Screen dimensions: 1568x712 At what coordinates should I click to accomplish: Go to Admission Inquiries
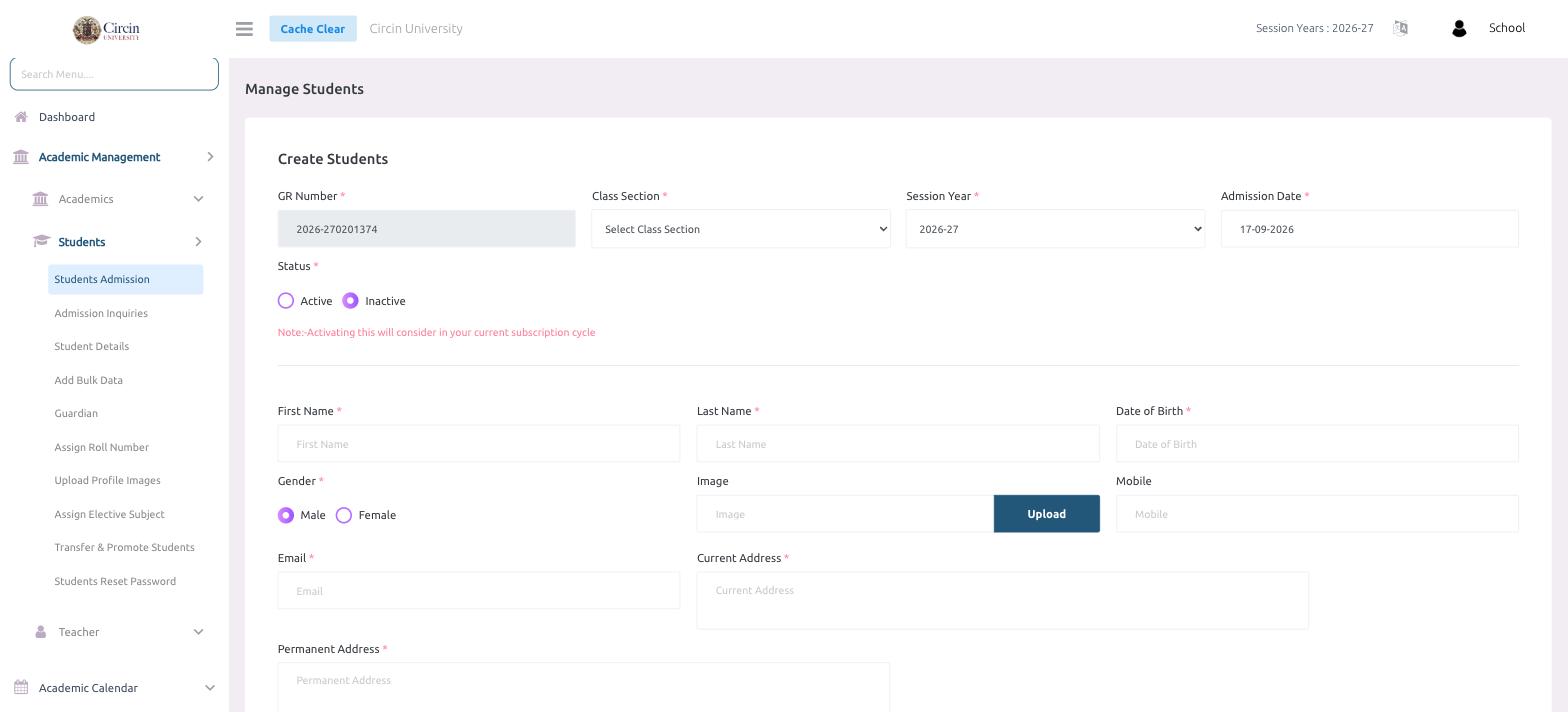tap(101, 314)
